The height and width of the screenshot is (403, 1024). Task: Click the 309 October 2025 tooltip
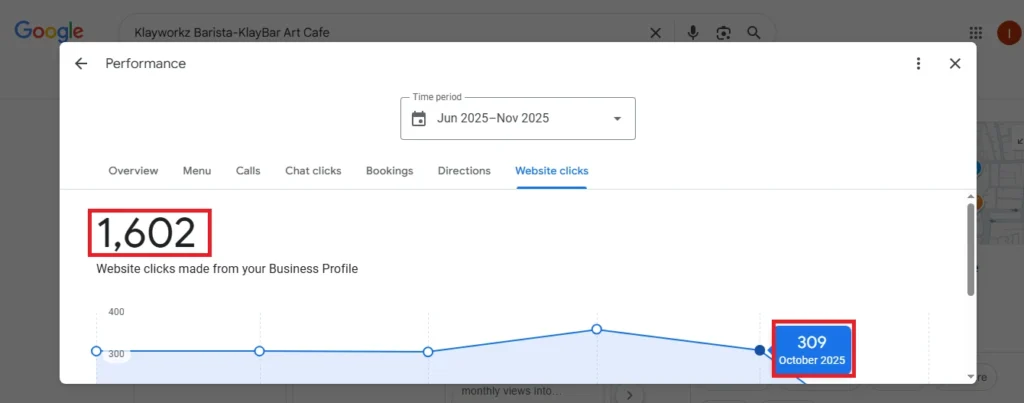pyautogui.click(x=812, y=349)
